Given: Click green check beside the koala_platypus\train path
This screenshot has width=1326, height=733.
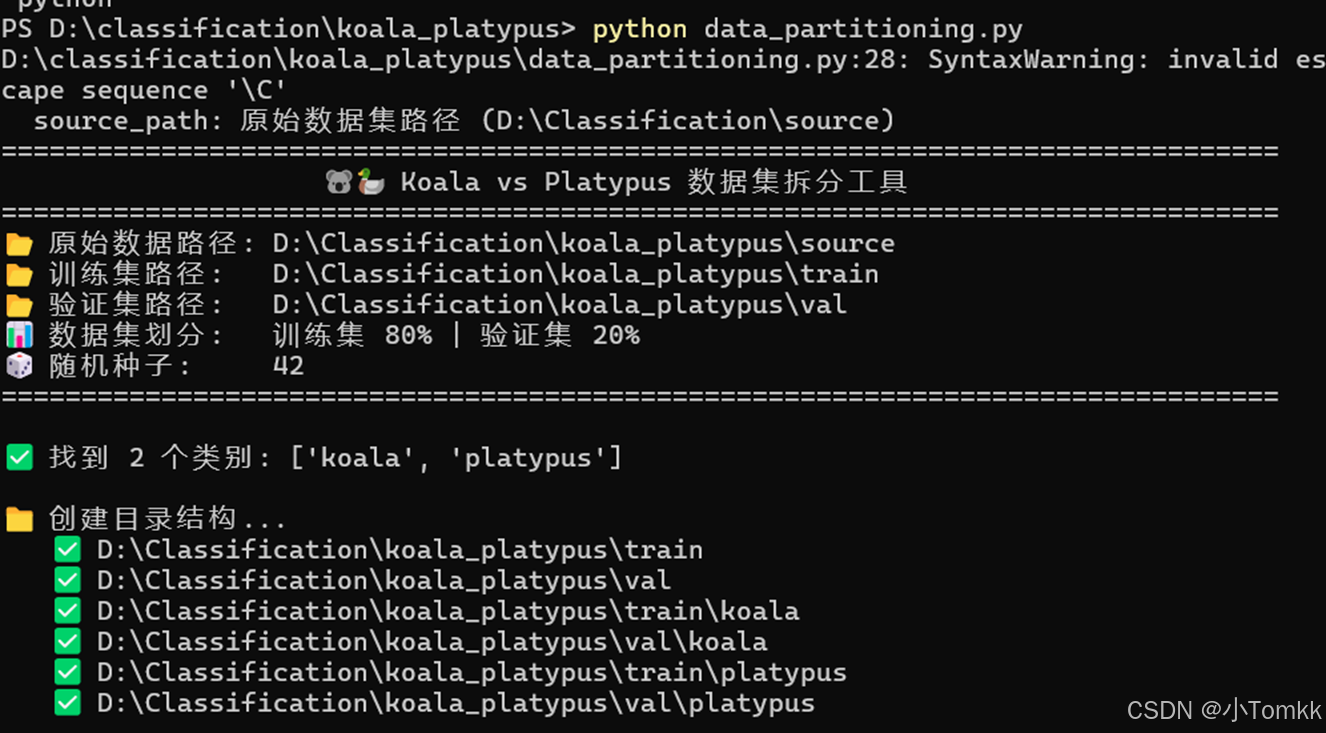Looking at the screenshot, I should pos(67,550).
